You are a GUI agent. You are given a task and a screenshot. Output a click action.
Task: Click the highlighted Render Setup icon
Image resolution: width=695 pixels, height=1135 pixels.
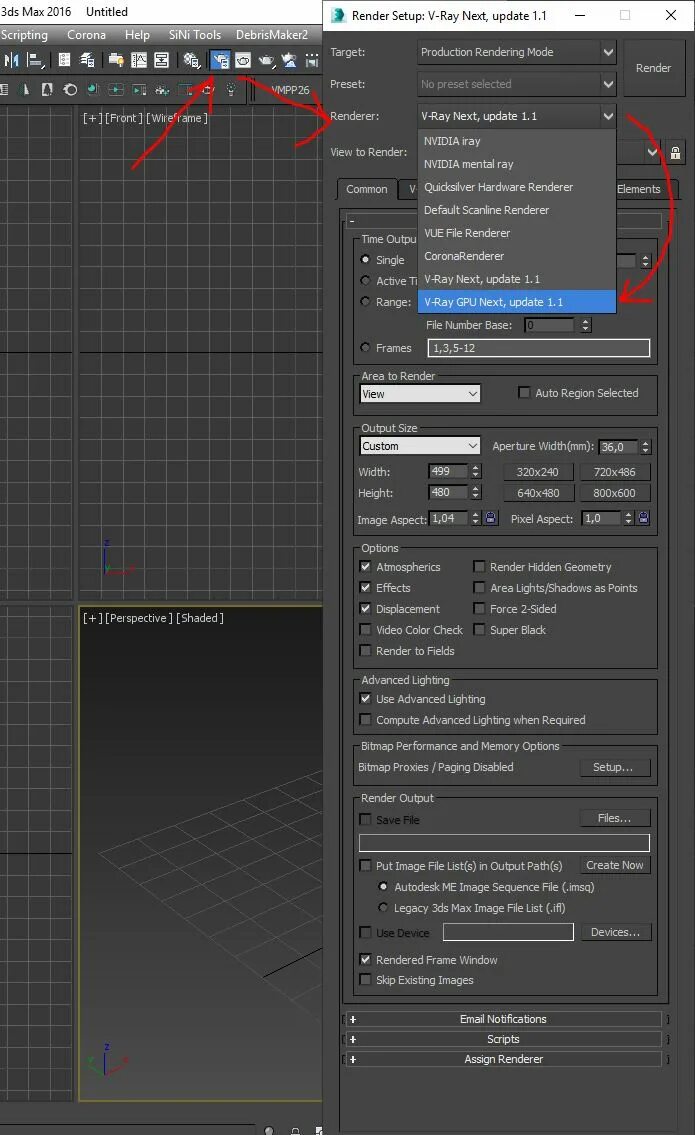pyautogui.click(x=220, y=60)
